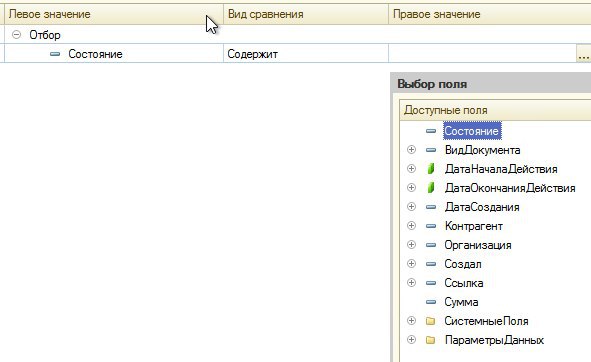Screen dimensions: 591x362
Task: Collapse the Отбор group
Action: (16, 35)
